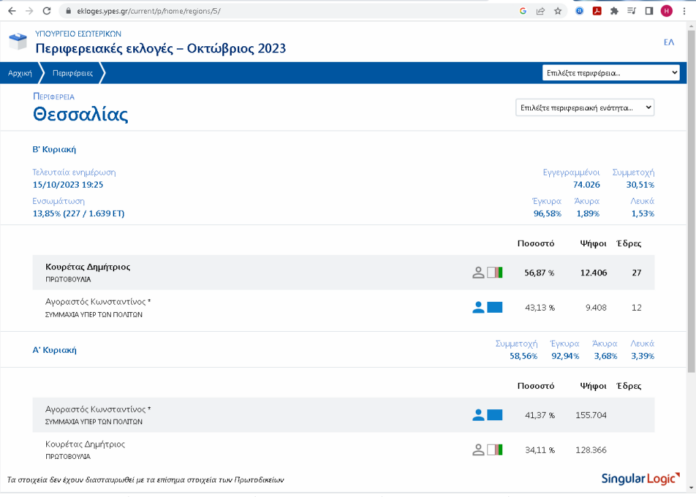Go to Περιφέρειες breadcrumb
This screenshot has height=497, width=696.
tap(72, 73)
